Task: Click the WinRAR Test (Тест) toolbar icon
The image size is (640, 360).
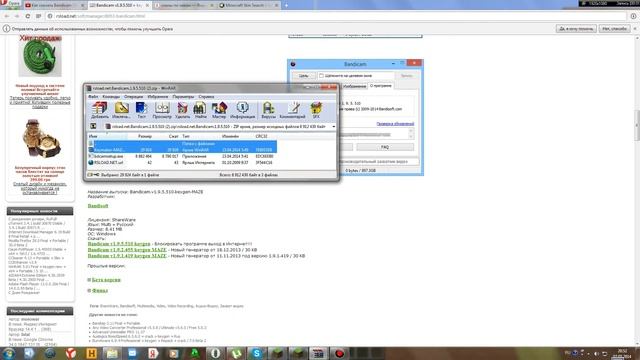Action: tap(141, 110)
